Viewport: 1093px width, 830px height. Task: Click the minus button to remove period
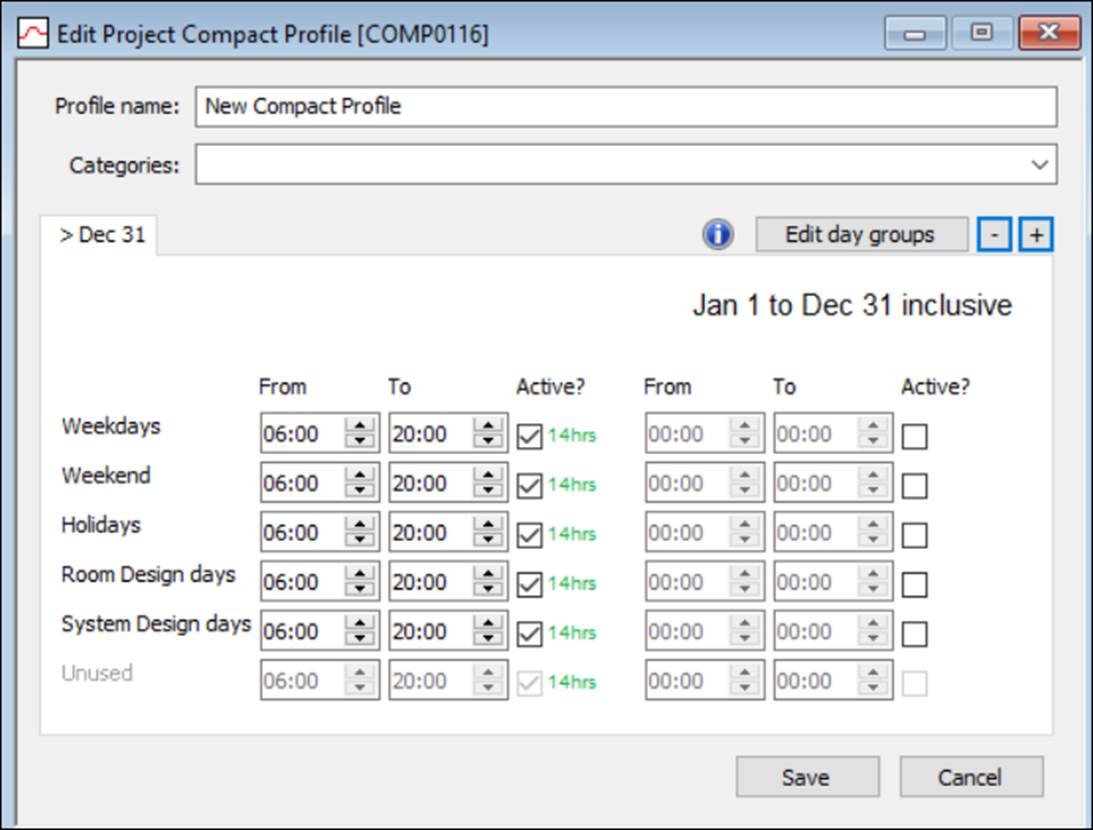point(994,234)
